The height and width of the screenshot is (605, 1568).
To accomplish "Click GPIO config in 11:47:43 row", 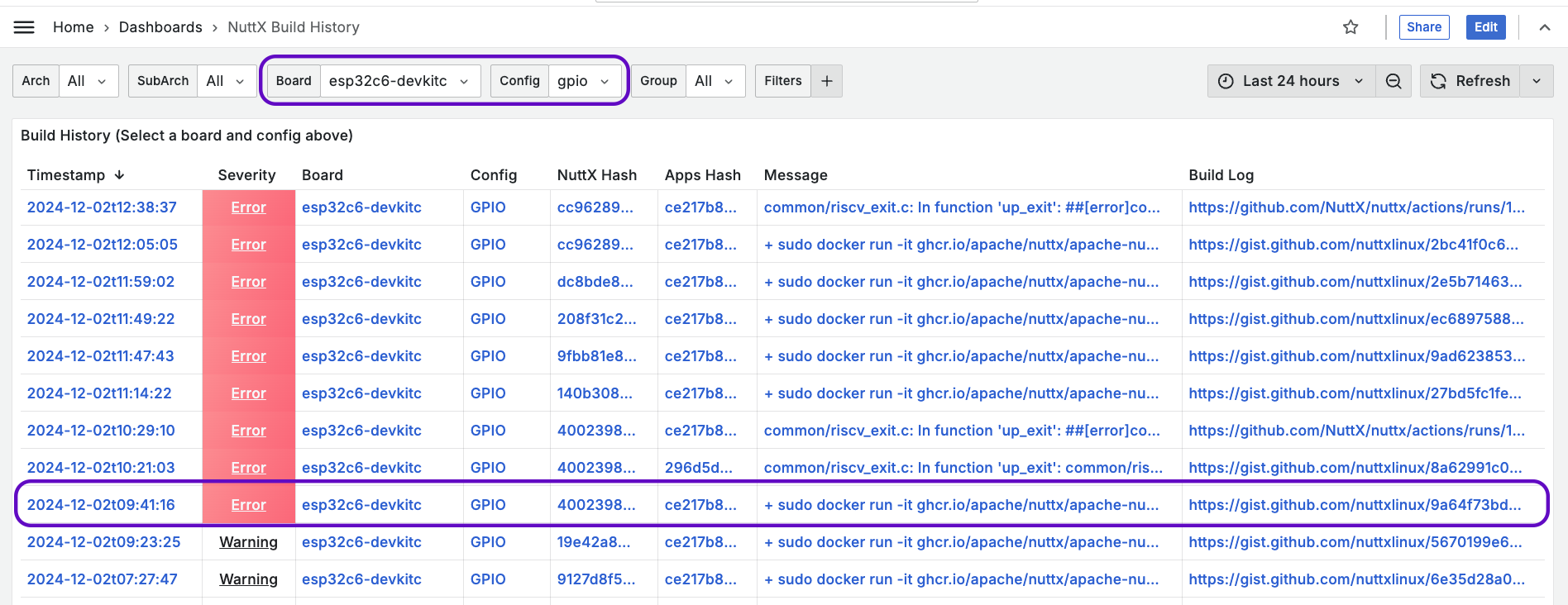I will pos(488,356).
